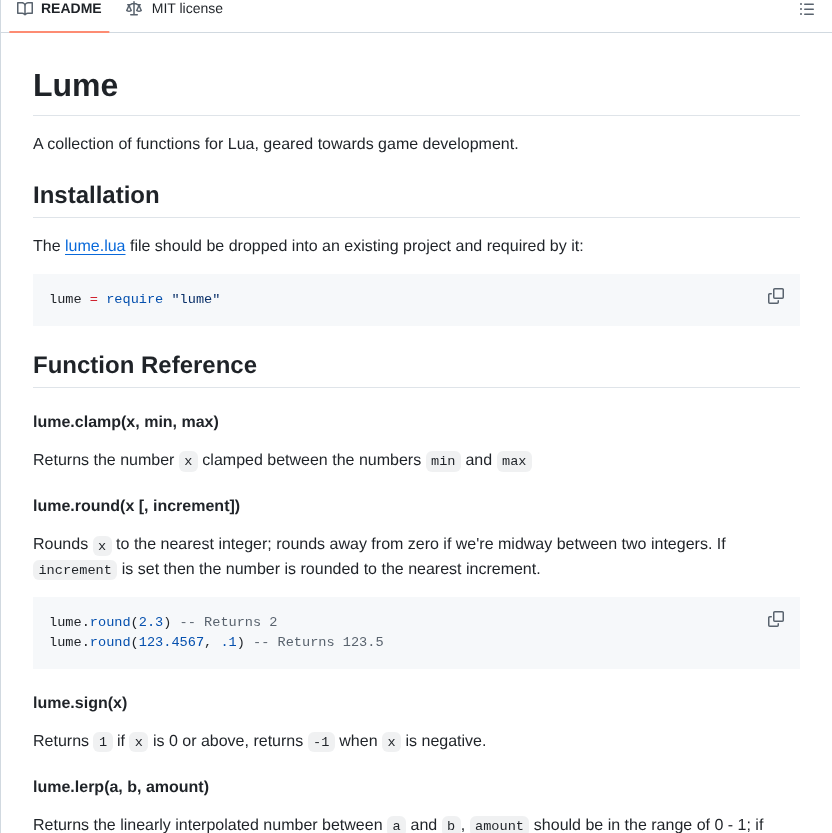Click the copy icon beside the rounding examples
832x833 pixels.
(x=776, y=619)
